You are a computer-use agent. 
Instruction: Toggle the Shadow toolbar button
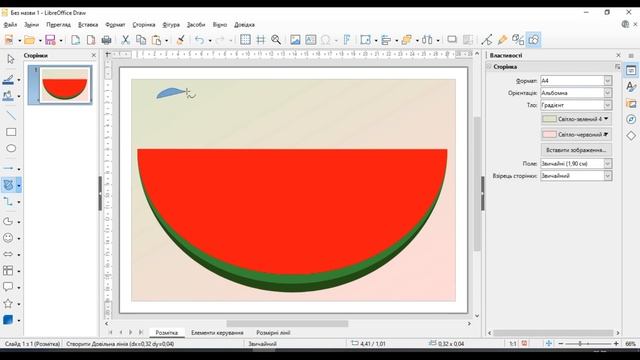(x=452, y=40)
